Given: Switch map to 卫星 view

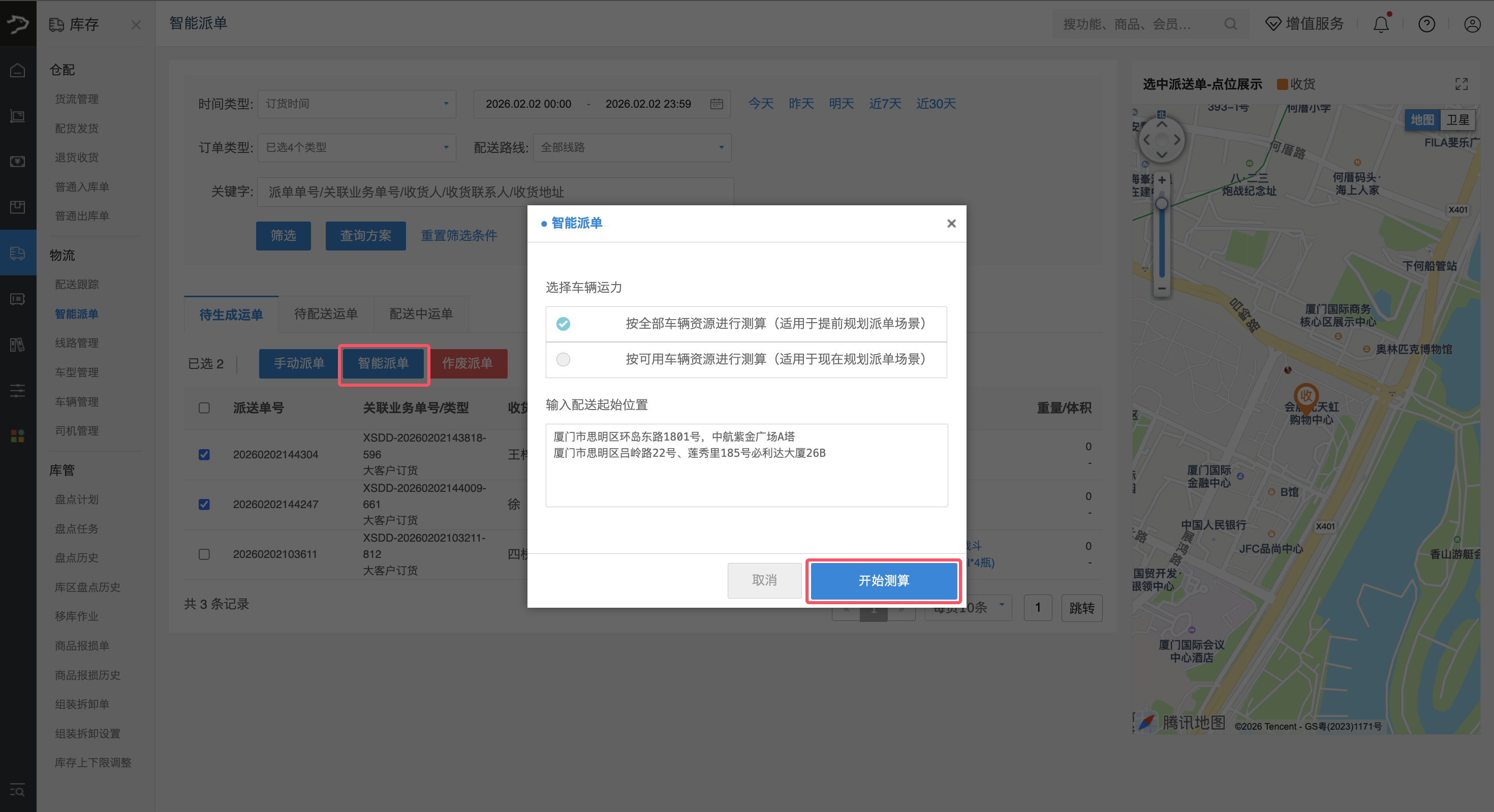Looking at the screenshot, I should tap(1457, 120).
